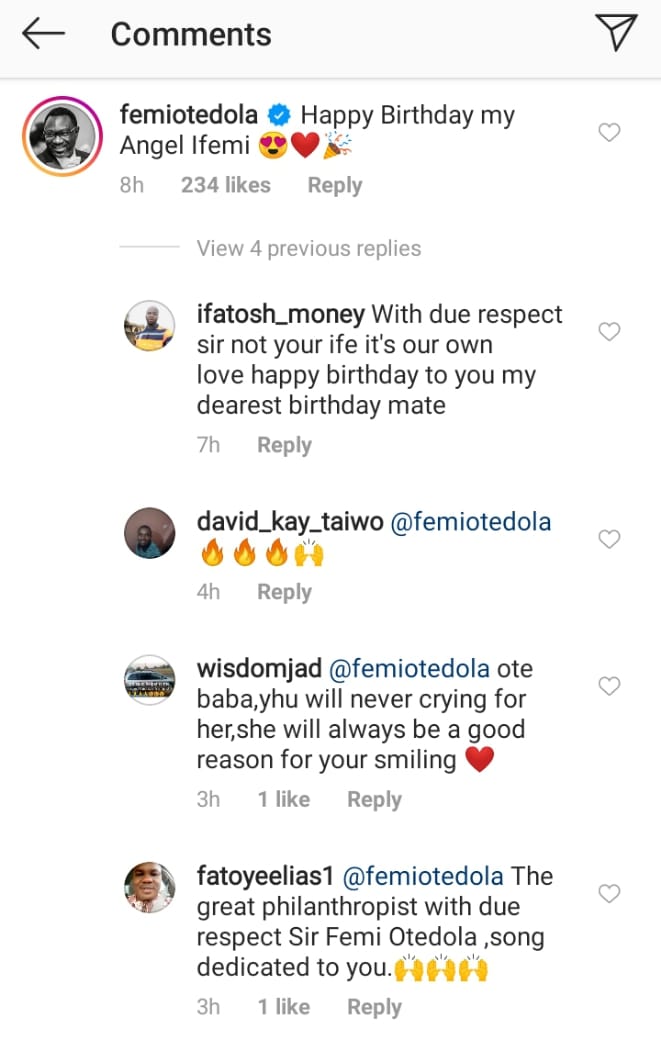
Task: Like david_kay_taiwo's comment with heart
Action: tap(609, 539)
